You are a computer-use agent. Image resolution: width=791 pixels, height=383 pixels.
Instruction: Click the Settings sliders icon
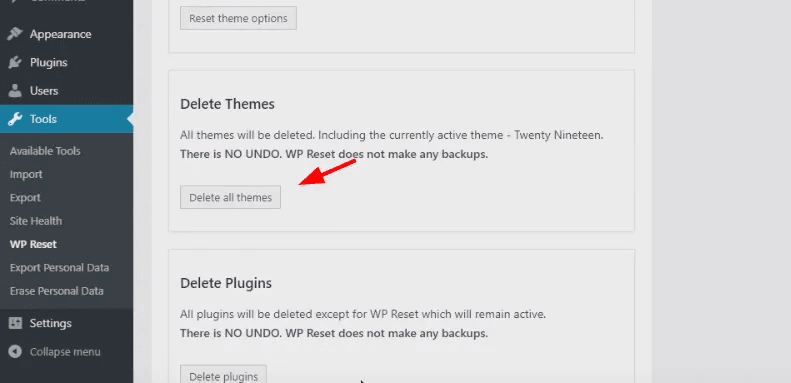tap(16, 323)
